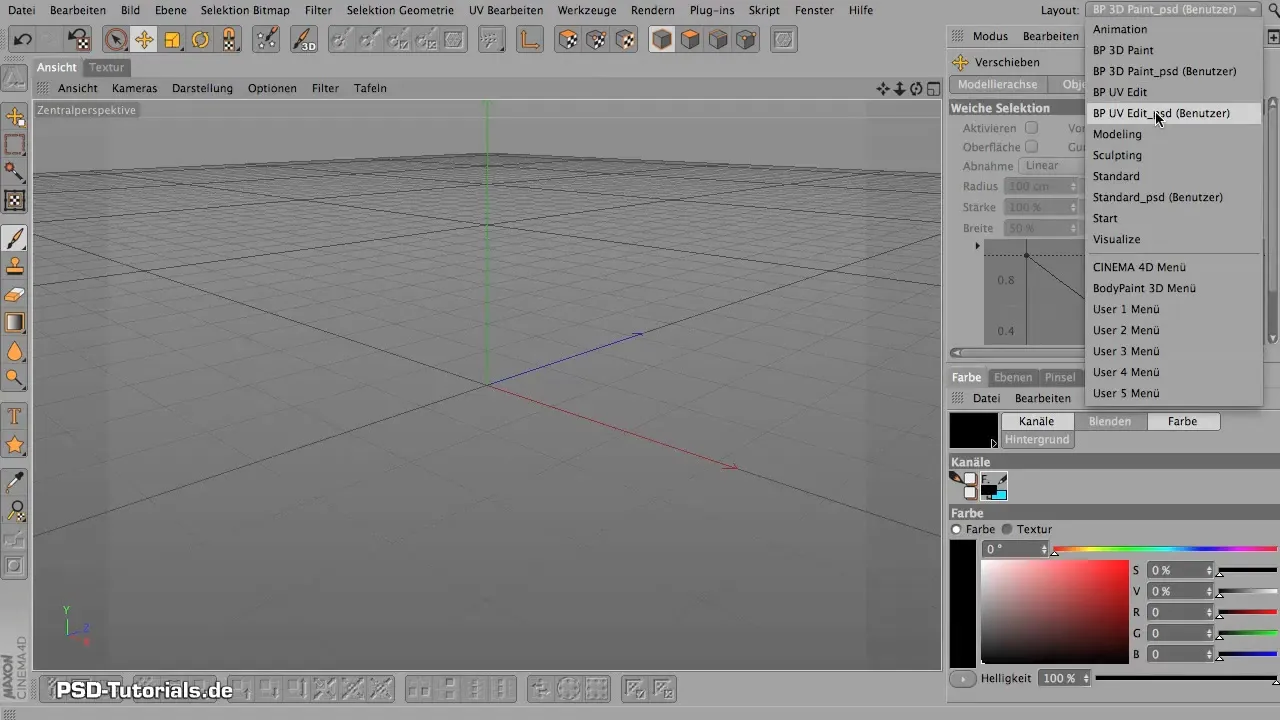Viewport: 1280px width, 720px height.
Task: Select the Text tool
Action: 15,416
